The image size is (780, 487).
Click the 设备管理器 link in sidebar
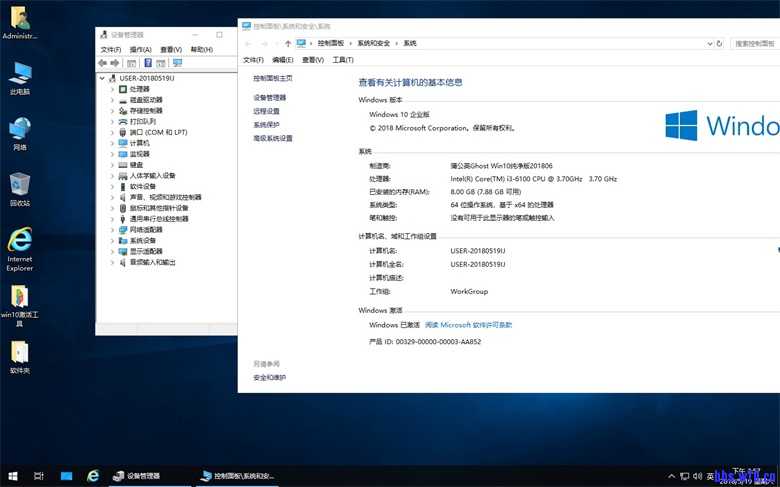click(x=269, y=98)
